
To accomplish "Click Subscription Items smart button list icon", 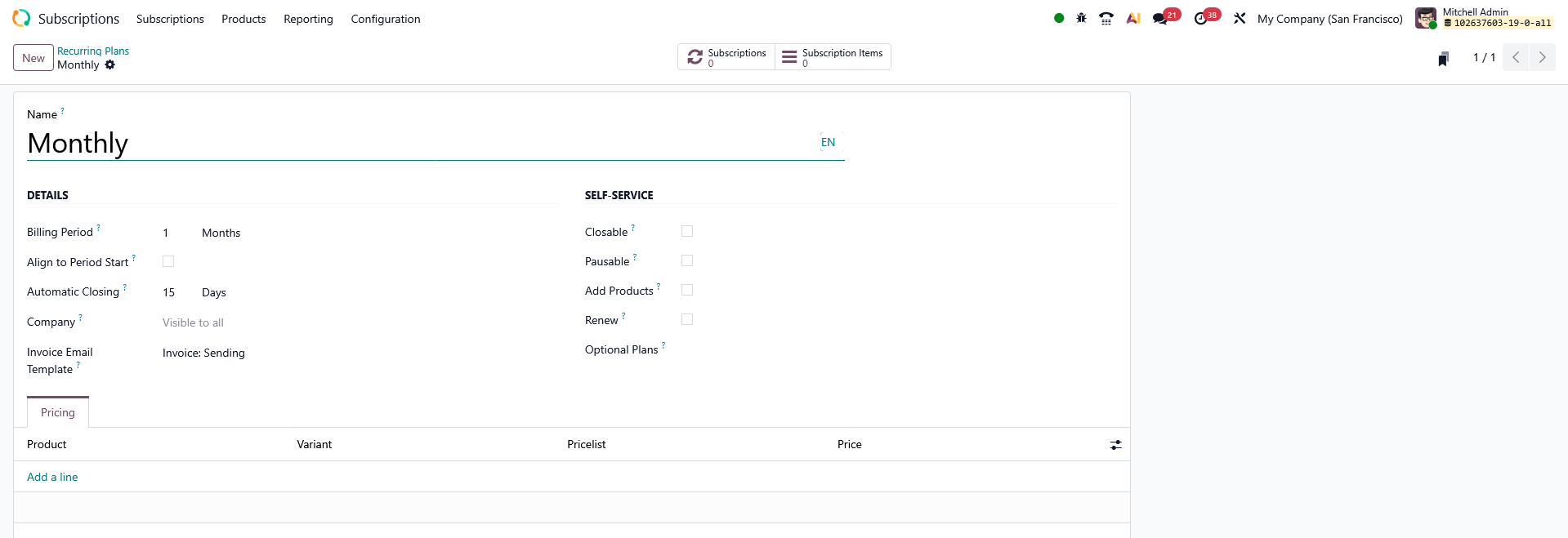I will point(789,56).
